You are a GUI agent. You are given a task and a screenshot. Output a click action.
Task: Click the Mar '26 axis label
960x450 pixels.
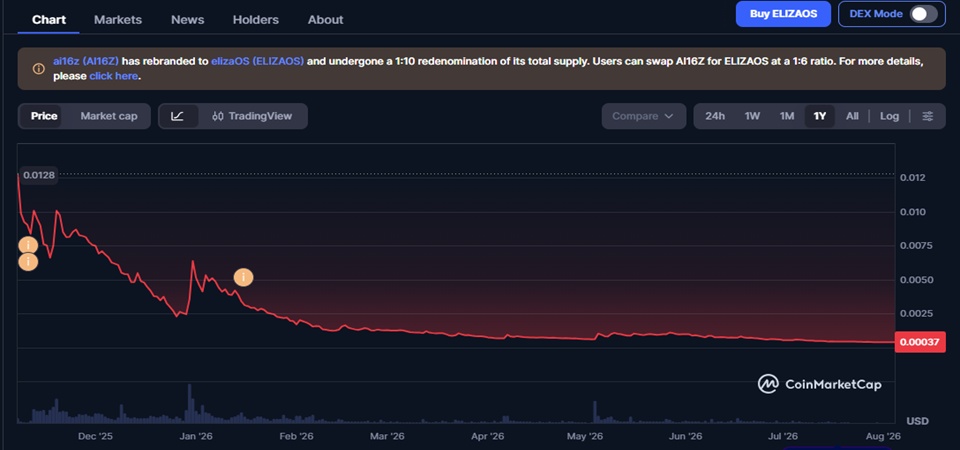(x=388, y=437)
